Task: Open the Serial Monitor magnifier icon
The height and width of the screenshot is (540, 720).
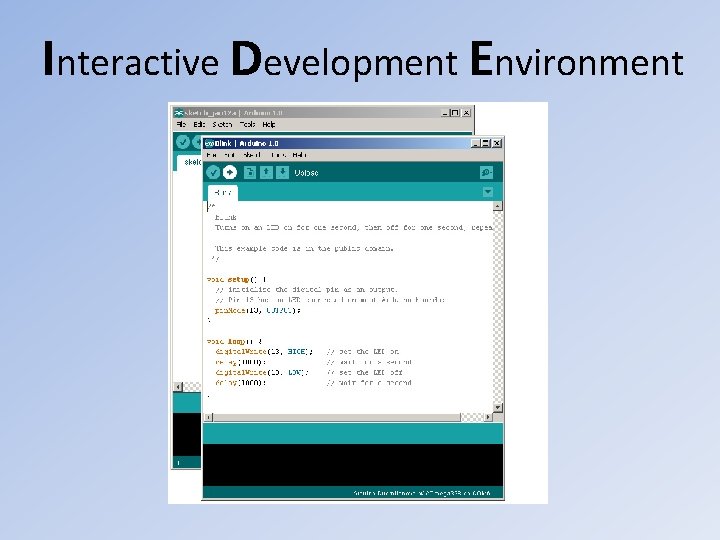Action: tap(486, 172)
